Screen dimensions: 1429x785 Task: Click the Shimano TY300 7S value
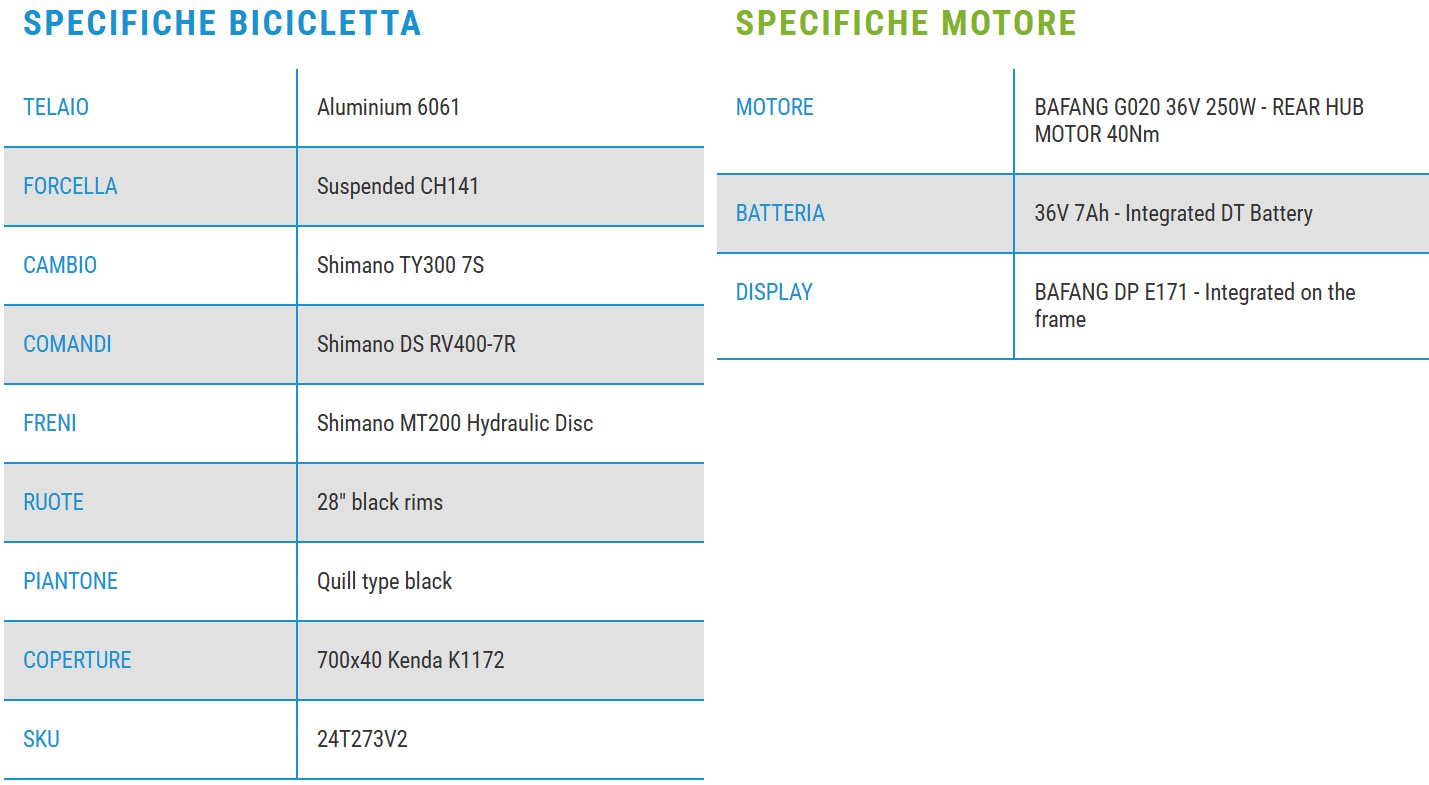(400, 265)
